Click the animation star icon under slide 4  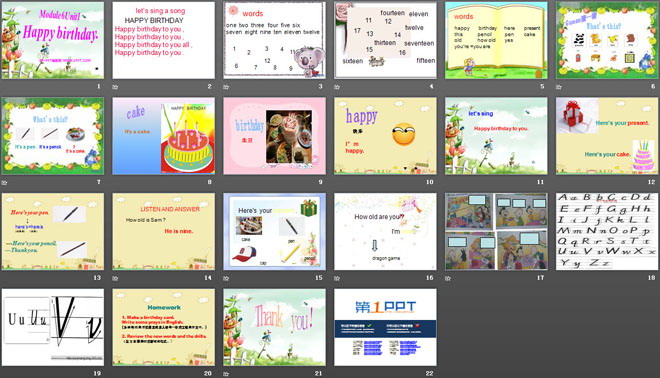coord(337,87)
